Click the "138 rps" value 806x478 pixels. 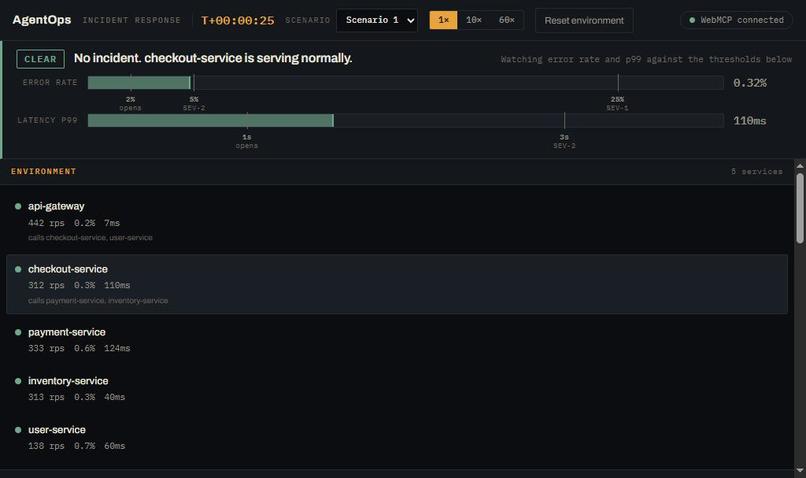[x=46, y=446]
